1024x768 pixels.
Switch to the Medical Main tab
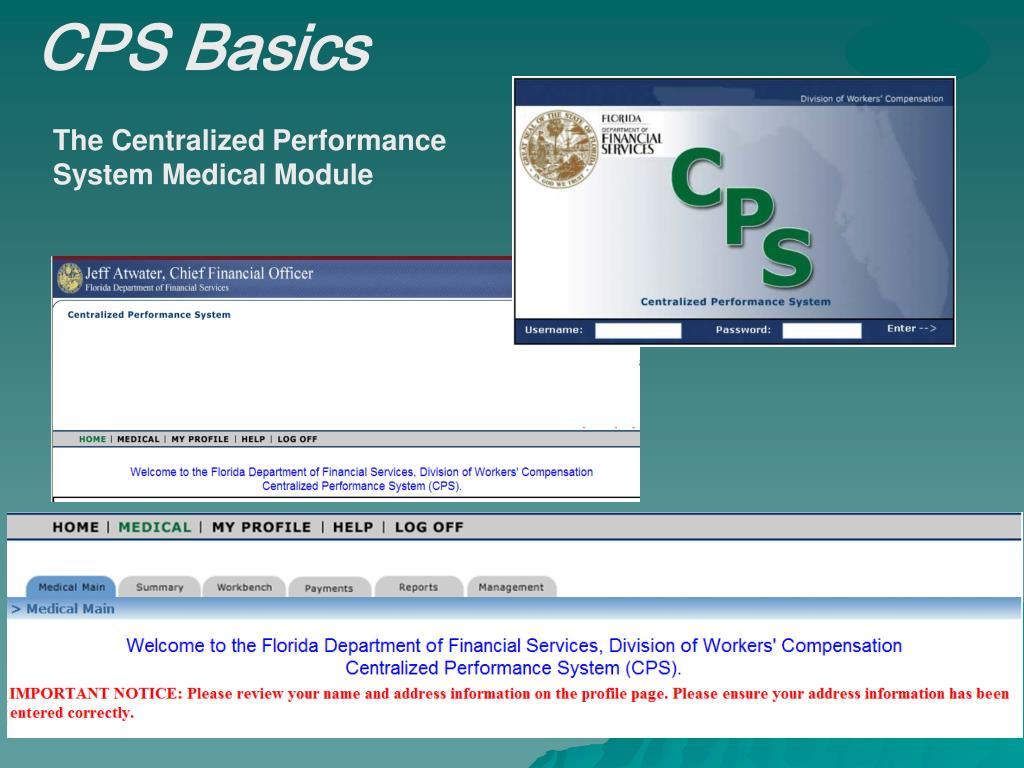coord(71,587)
